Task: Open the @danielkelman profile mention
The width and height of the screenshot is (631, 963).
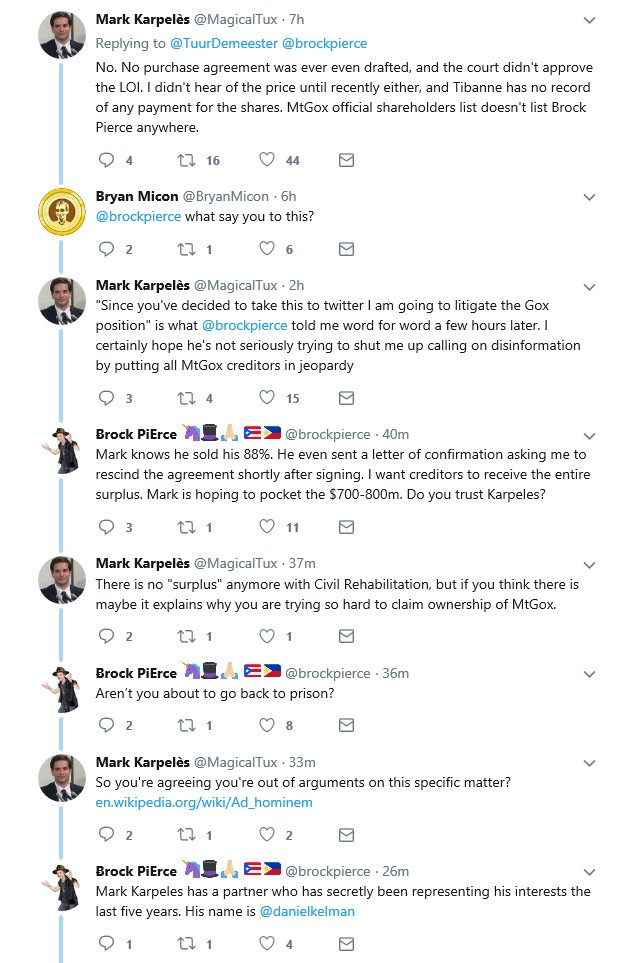Action: (x=307, y=911)
